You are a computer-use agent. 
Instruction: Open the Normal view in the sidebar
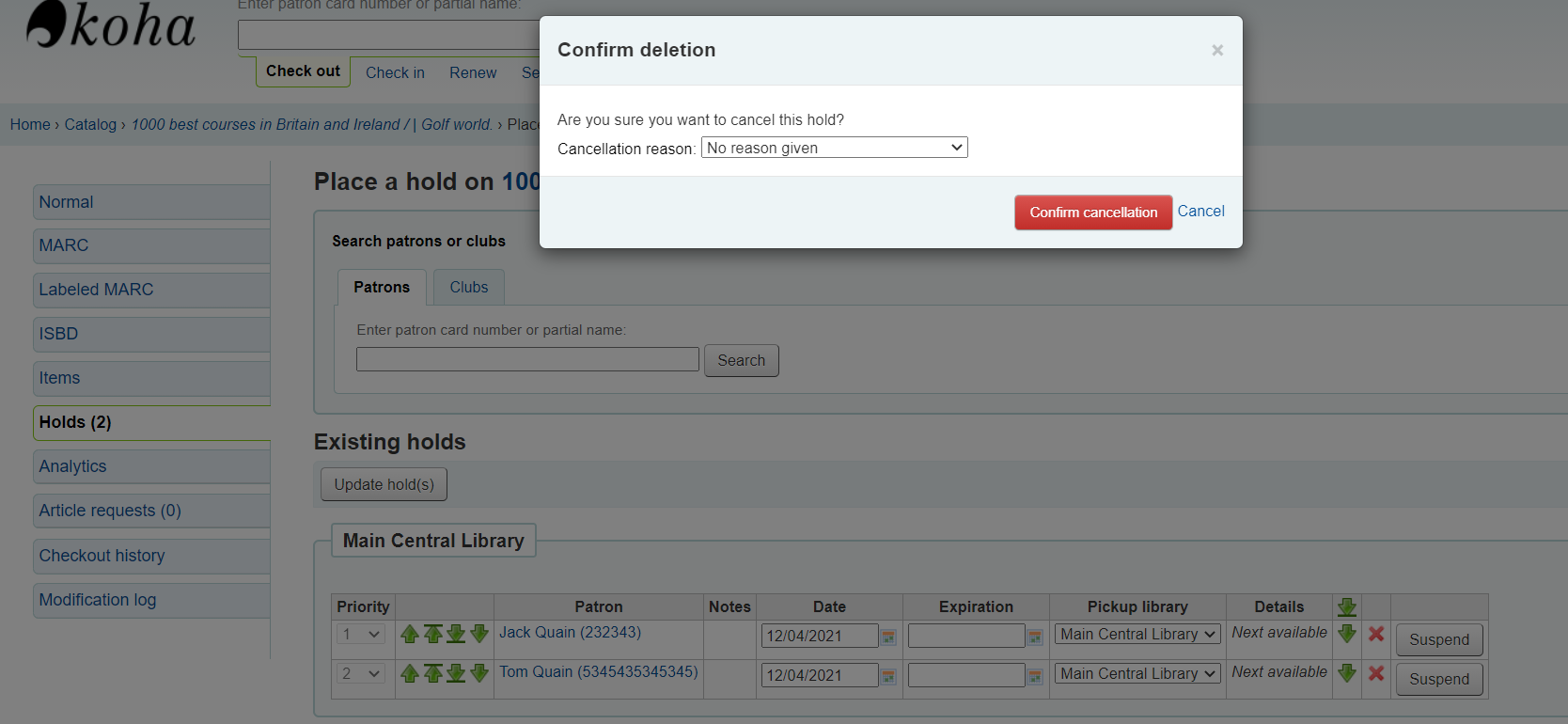(x=151, y=202)
